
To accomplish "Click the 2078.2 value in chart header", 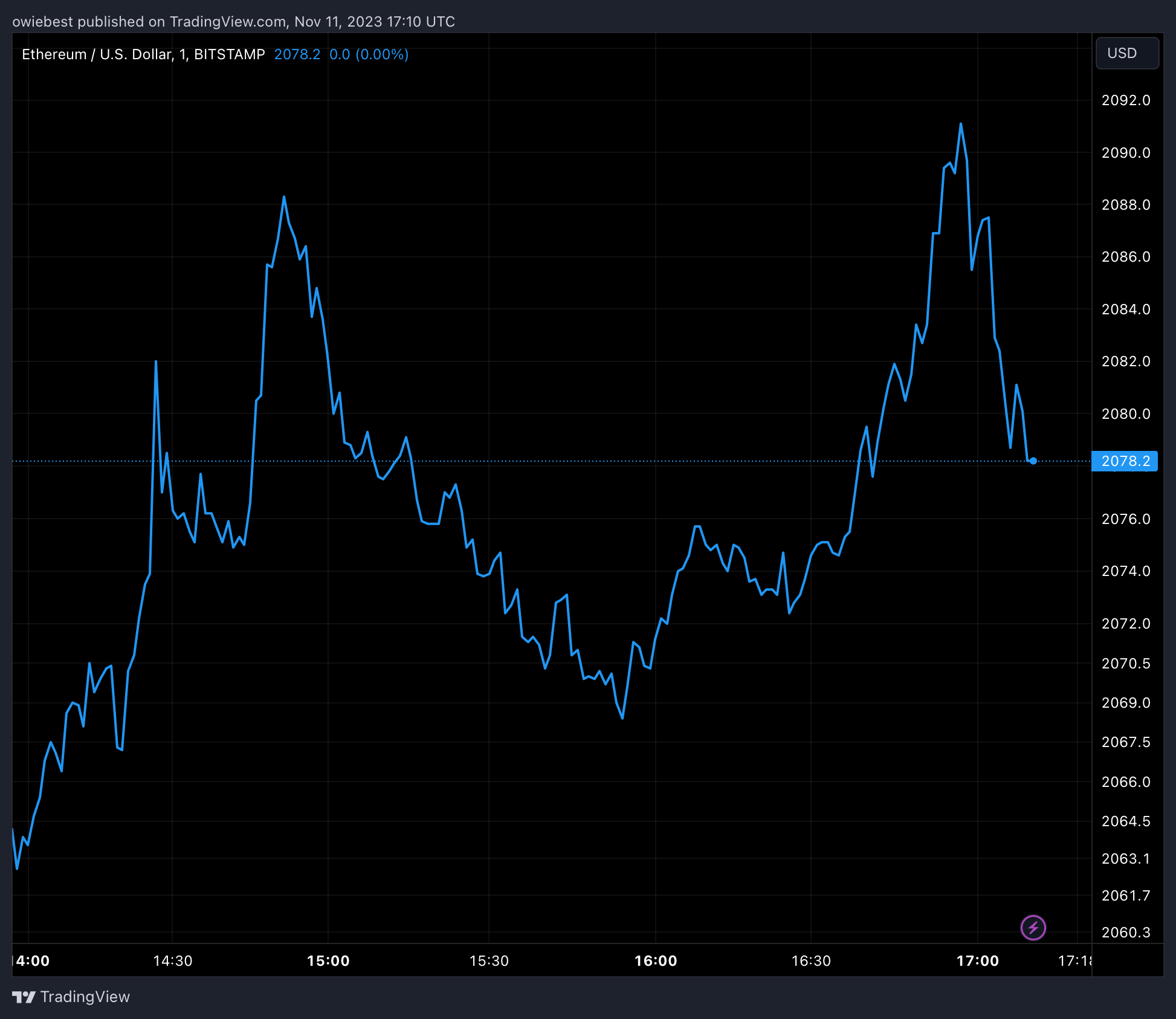I will pyautogui.click(x=297, y=54).
